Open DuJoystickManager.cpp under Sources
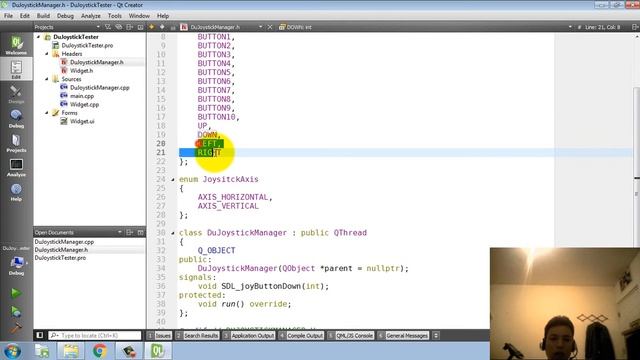The height and width of the screenshot is (360, 640). 99,87
